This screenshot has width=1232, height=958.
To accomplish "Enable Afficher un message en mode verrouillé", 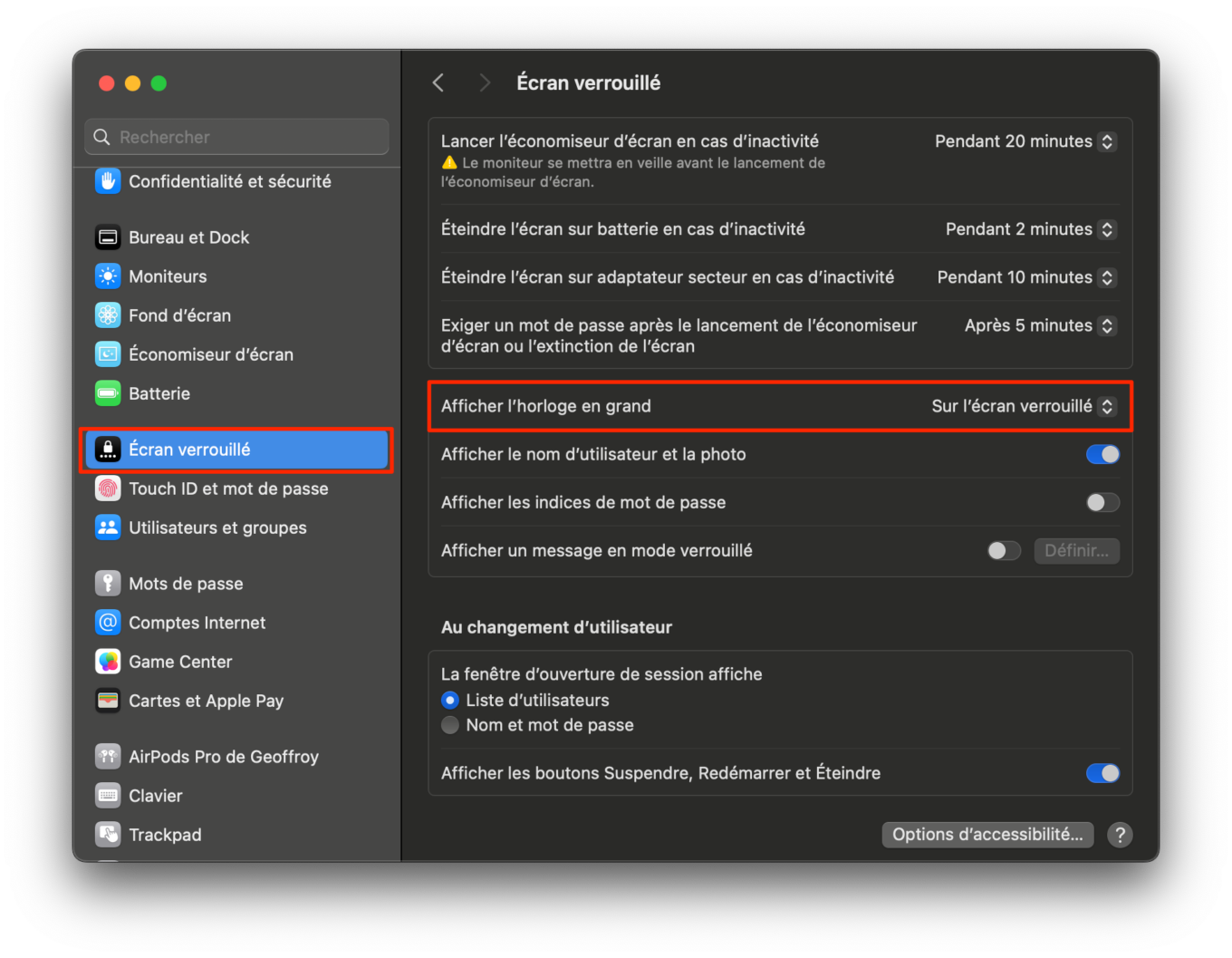I will click(x=1004, y=550).
